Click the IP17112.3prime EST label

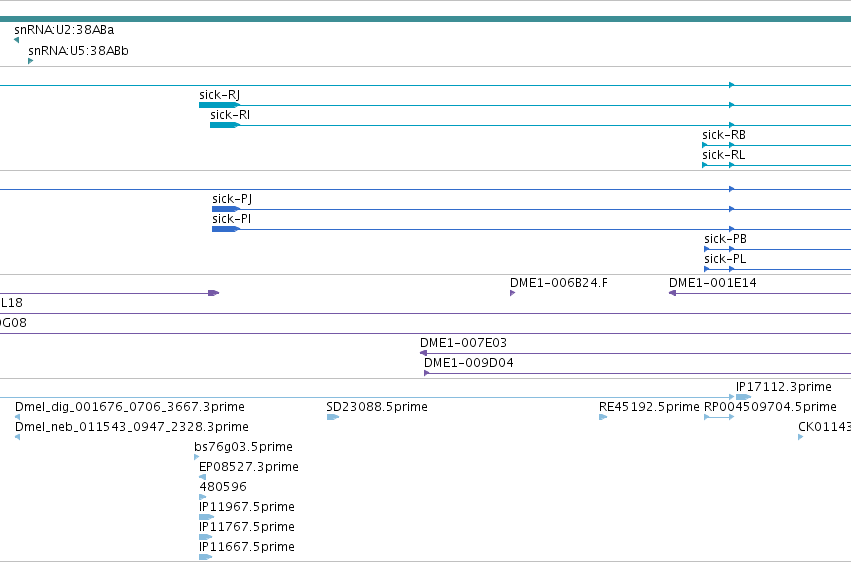(x=784, y=387)
